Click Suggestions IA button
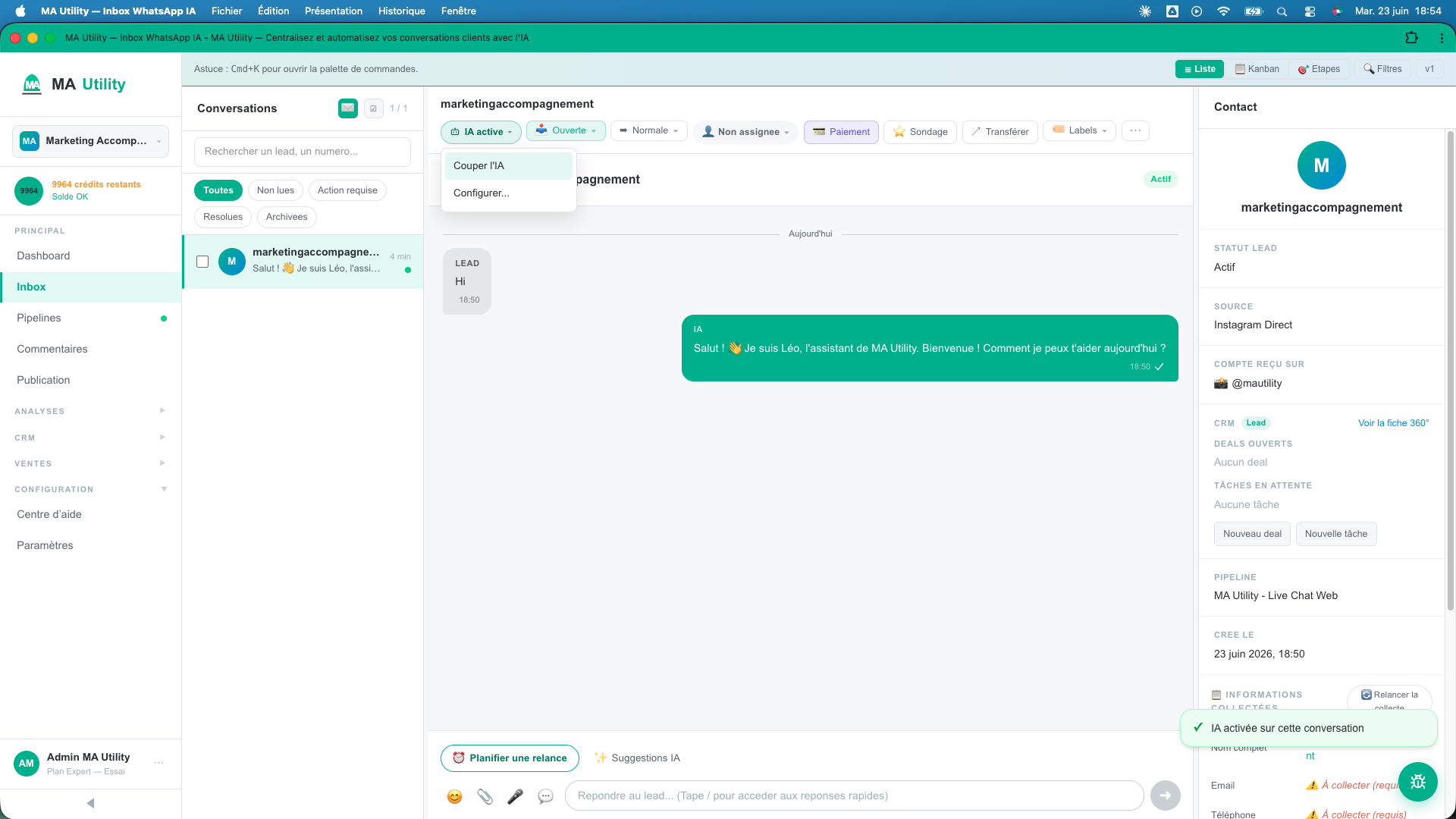This screenshot has width=1456, height=819. pyautogui.click(x=637, y=758)
